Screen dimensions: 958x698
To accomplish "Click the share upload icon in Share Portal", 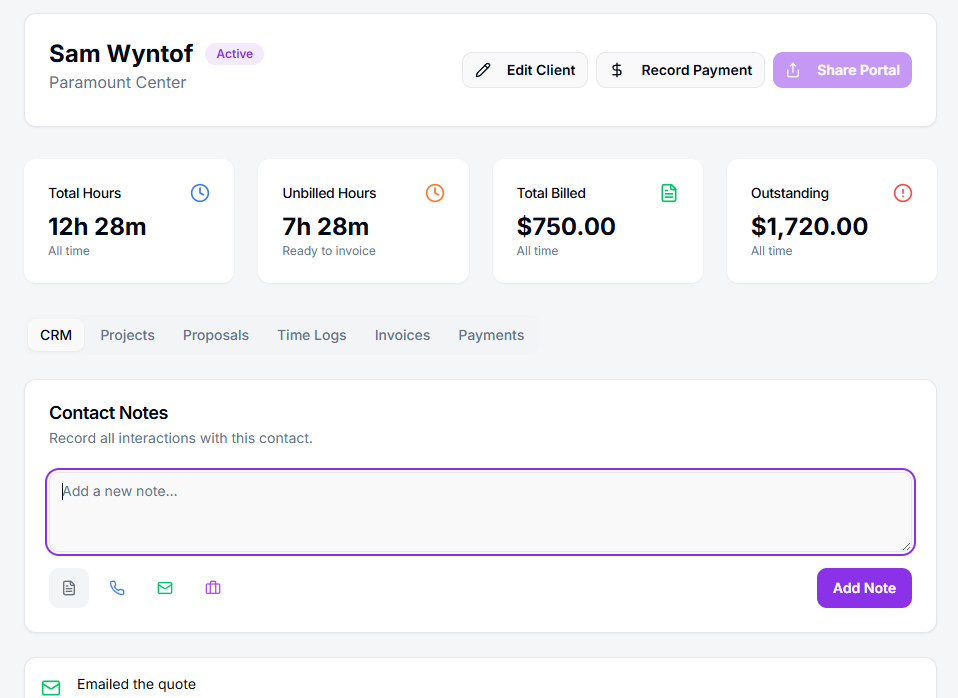I will tap(793, 70).
